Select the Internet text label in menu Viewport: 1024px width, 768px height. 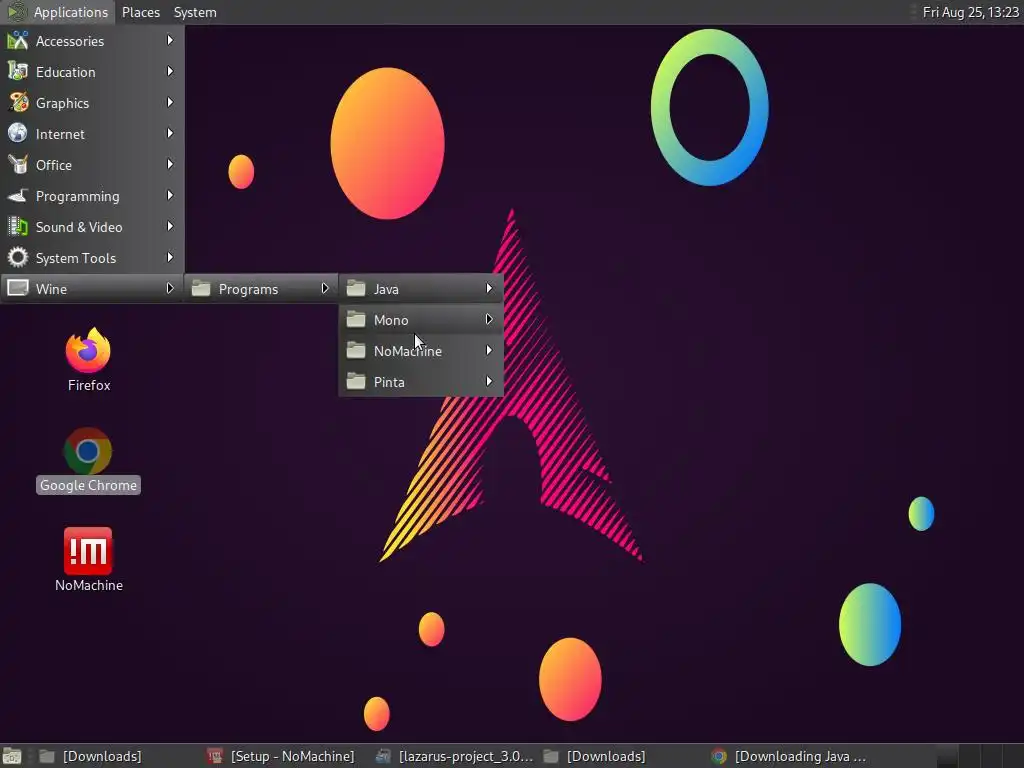(60, 134)
